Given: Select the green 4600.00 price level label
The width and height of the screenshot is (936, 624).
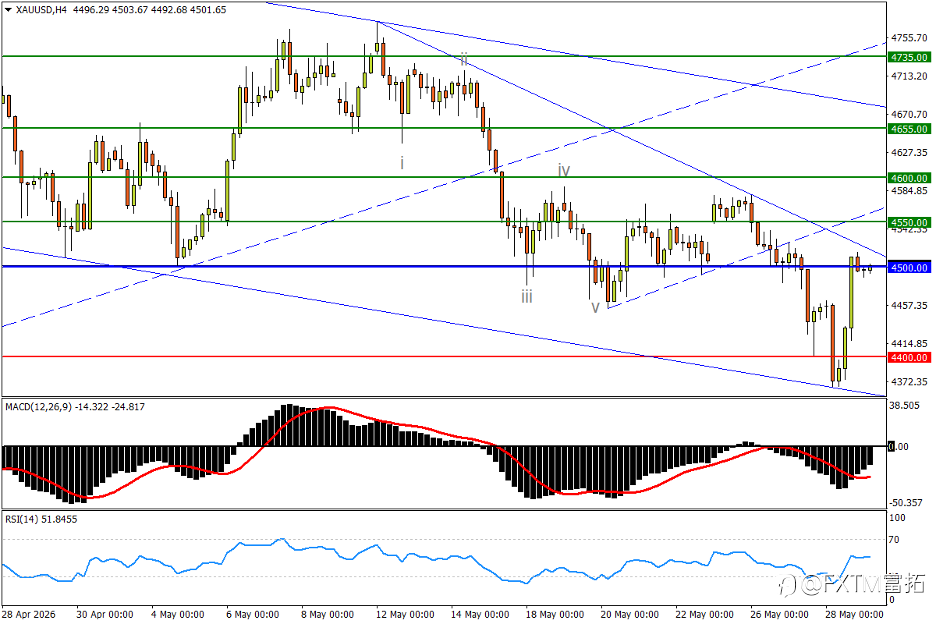Looking at the screenshot, I should pyautogui.click(x=909, y=178).
